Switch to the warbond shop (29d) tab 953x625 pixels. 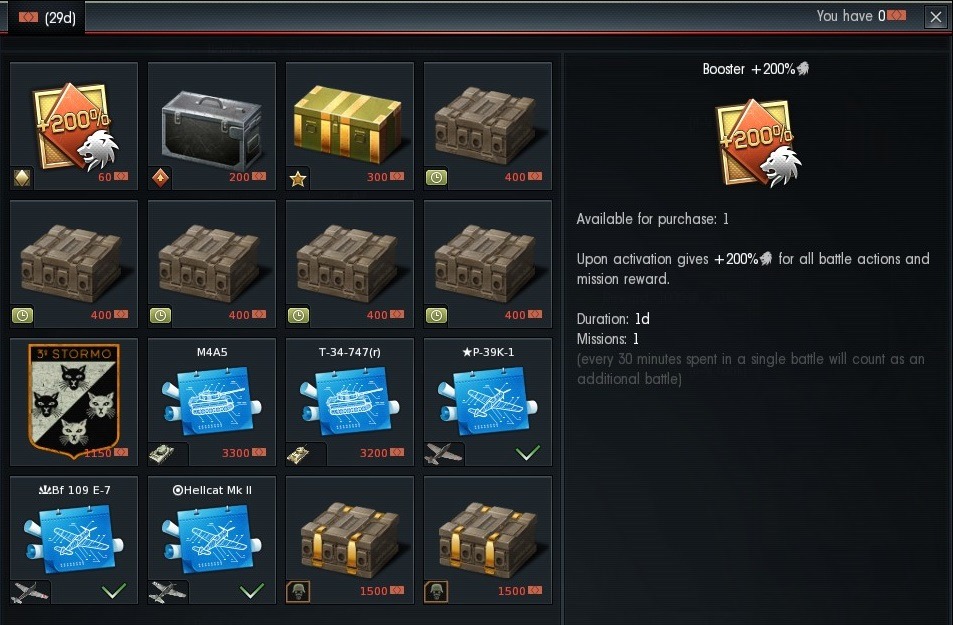tap(47, 18)
